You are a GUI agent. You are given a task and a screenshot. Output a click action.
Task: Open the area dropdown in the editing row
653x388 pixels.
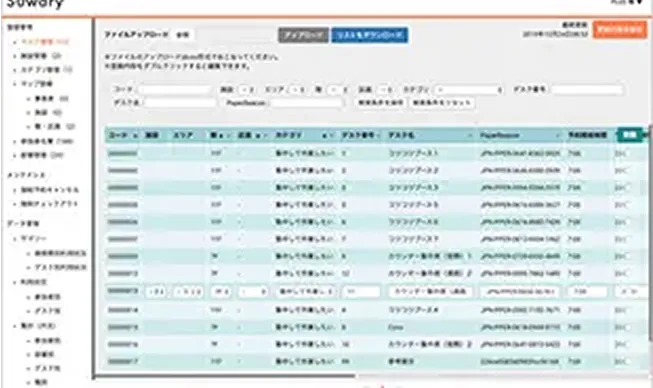tap(188, 292)
